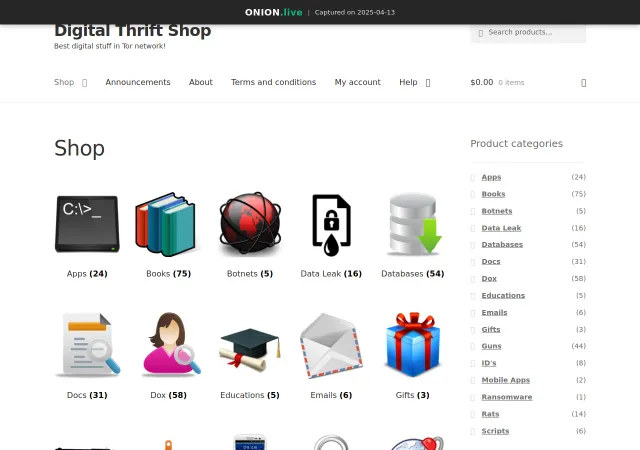640x450 pixels.
Task: Select Botnets in Product categories sidebar
Action: pos(497,211)
